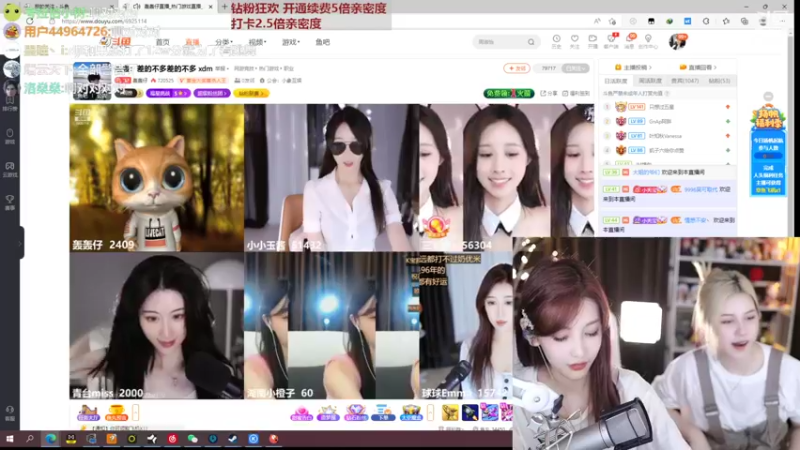The image size is (800, 450).
Task: Click the yellow diamond fan badge
Action: [x=251, y=93]
